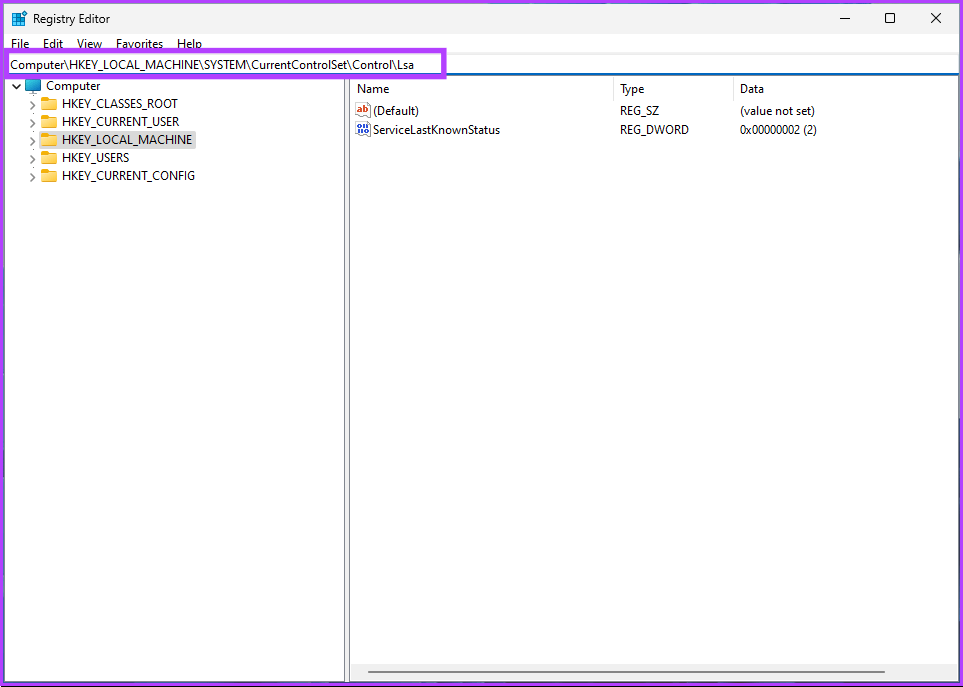Open the View menu
This screenshot has width=963, height=687.
(89, 44)
